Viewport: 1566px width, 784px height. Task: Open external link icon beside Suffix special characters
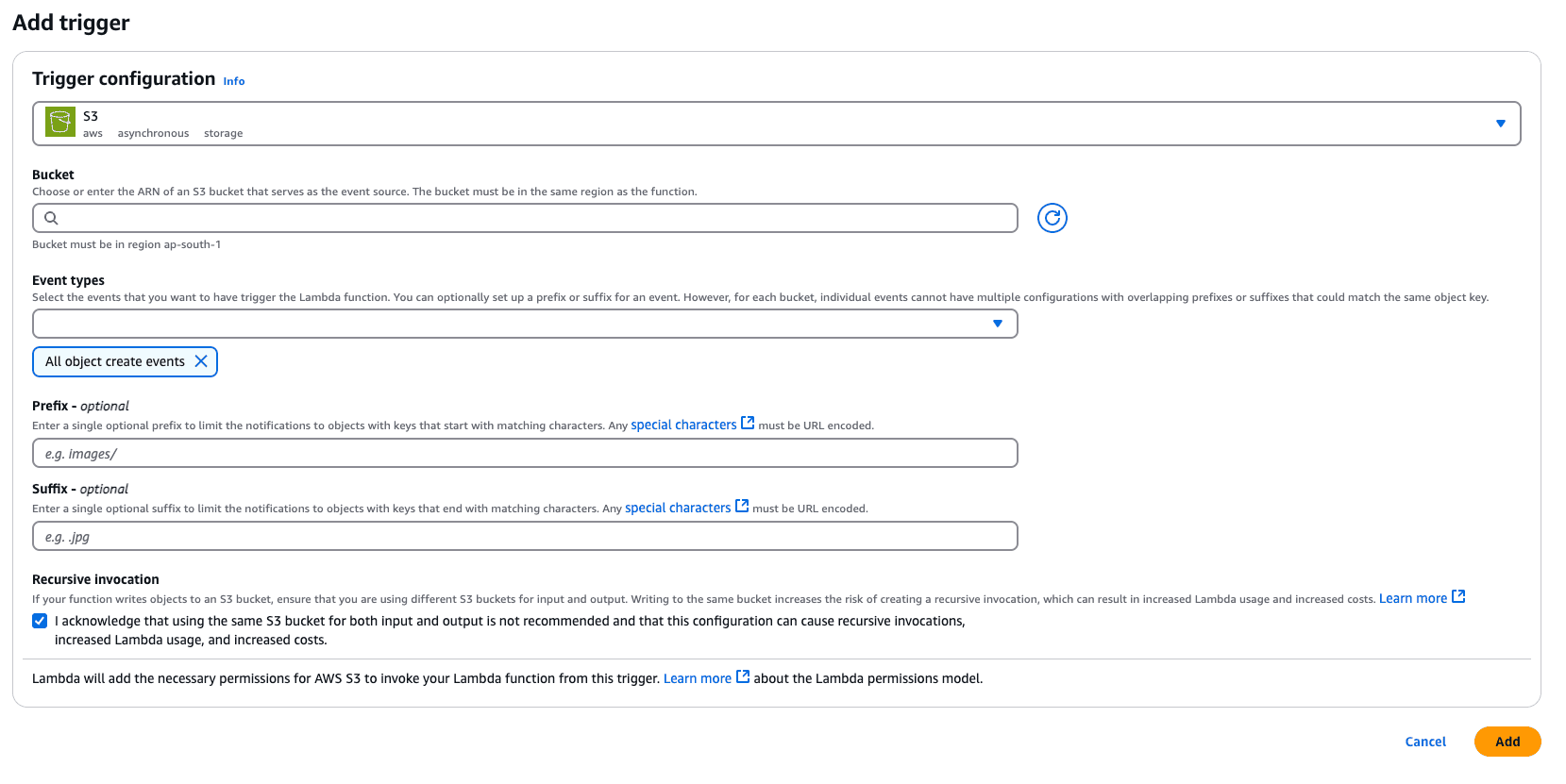[742, 507]
